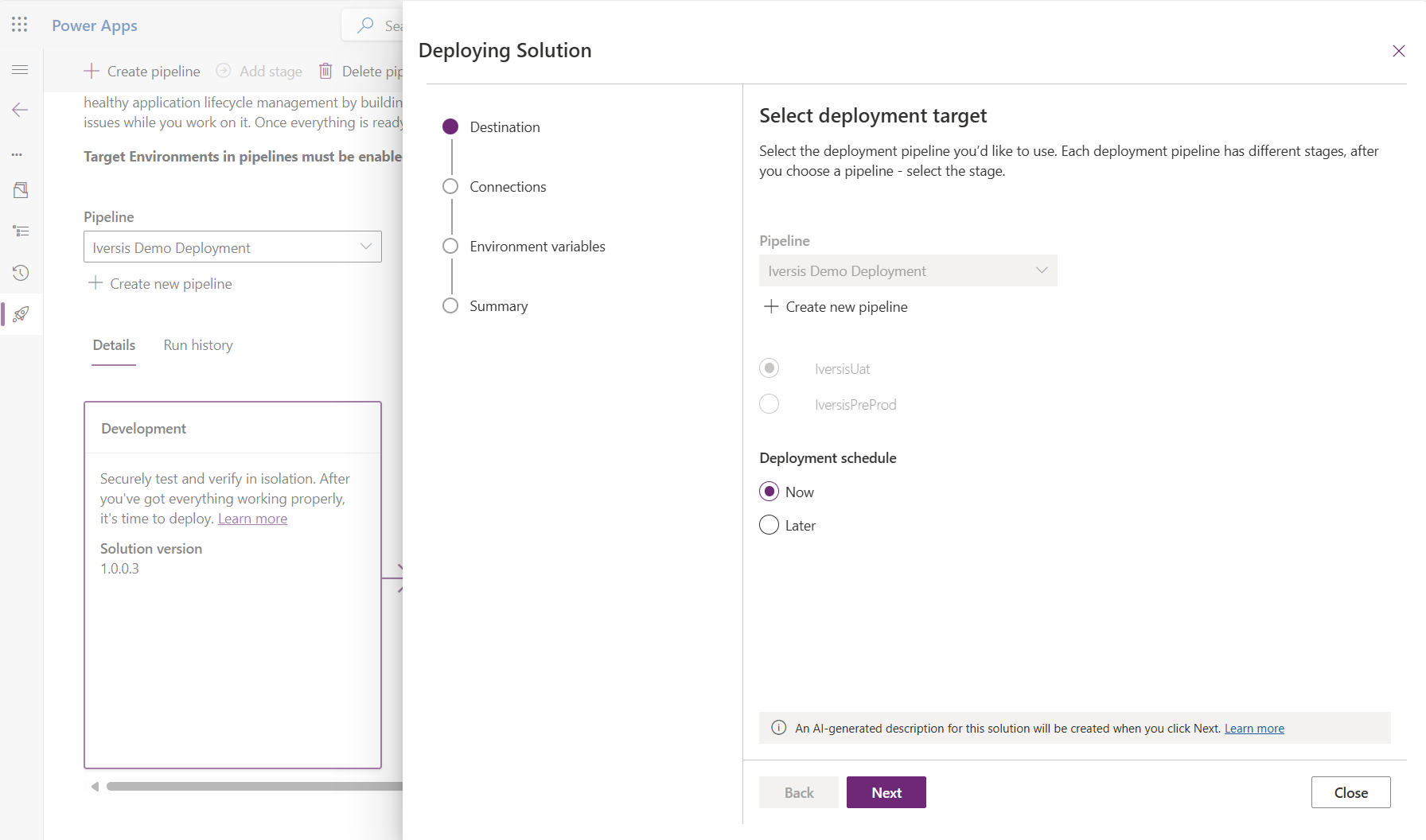Go back using left arrow icon
The height and width of the screenshot is (840, 1426).
(21, 110)
